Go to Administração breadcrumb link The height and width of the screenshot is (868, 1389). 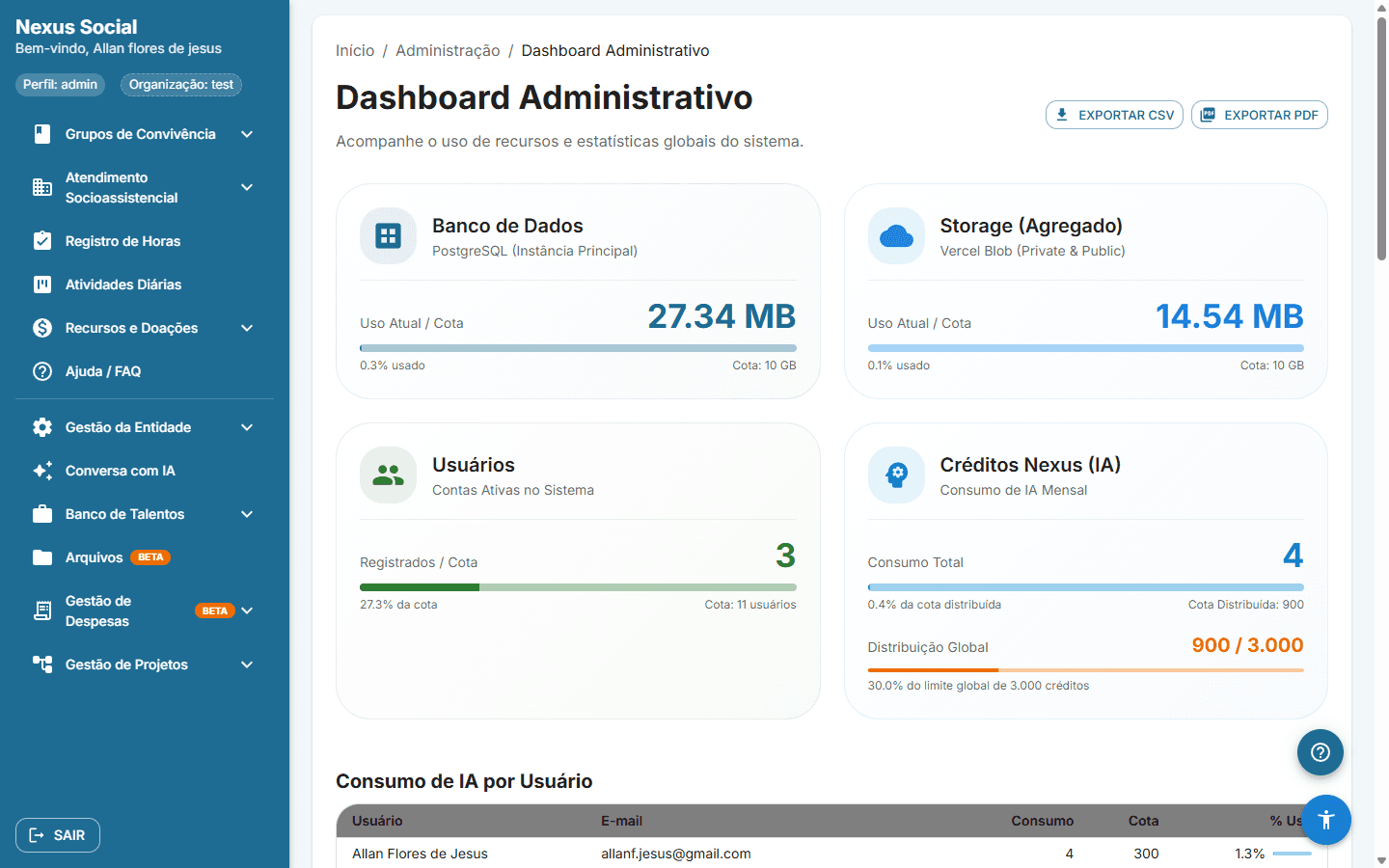click(448, 50)
